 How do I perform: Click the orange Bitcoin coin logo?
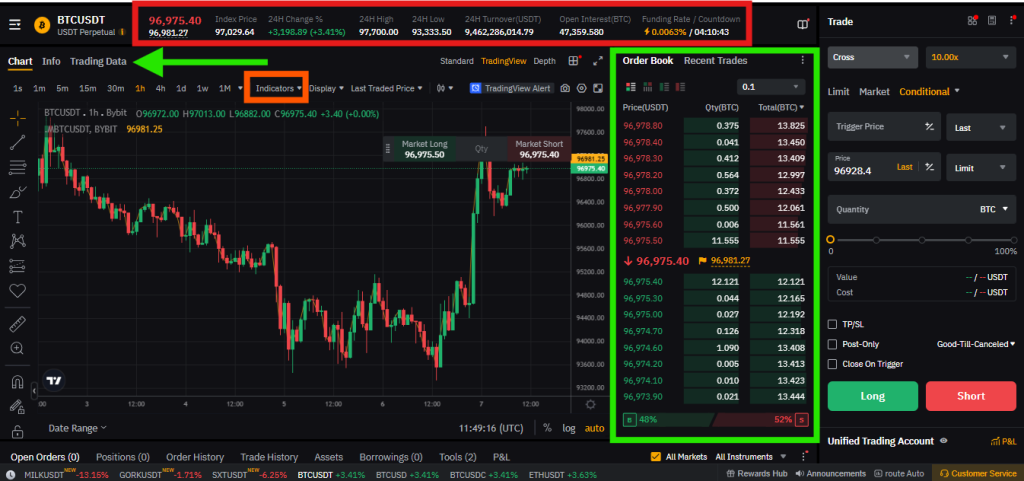[42, 25]
